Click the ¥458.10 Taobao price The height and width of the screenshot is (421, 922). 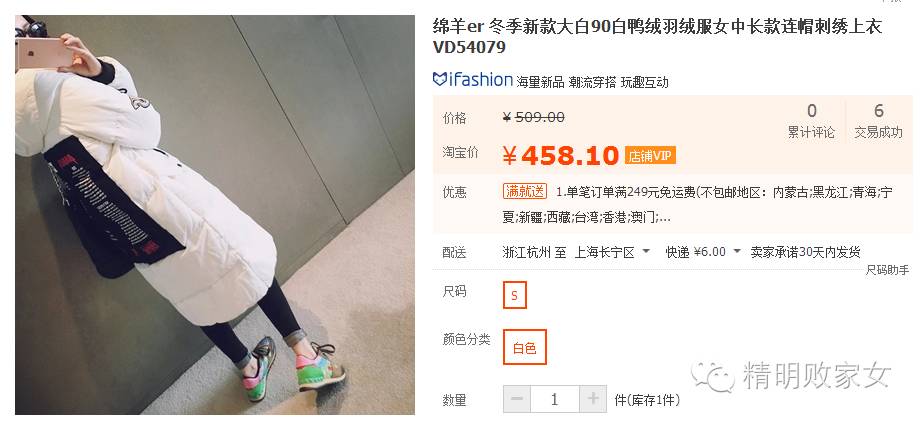coord(560,156)
